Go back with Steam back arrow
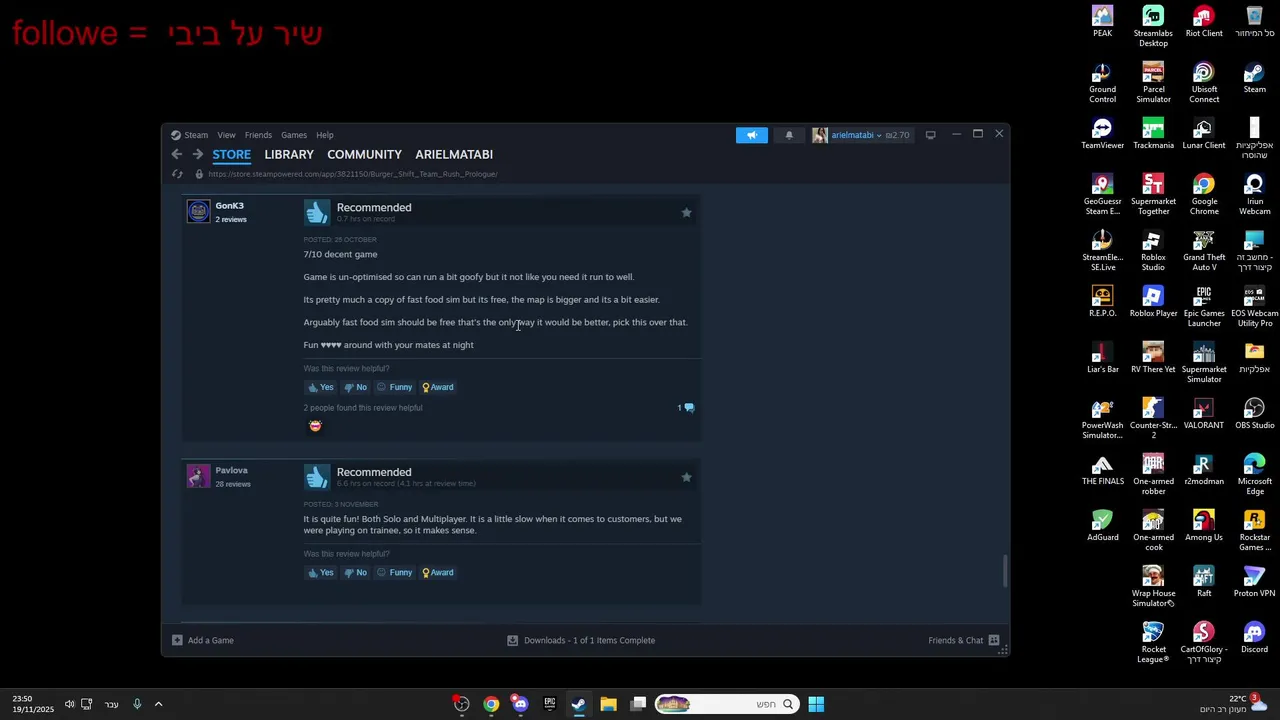The image size is (1280, 720). [177, 154]
